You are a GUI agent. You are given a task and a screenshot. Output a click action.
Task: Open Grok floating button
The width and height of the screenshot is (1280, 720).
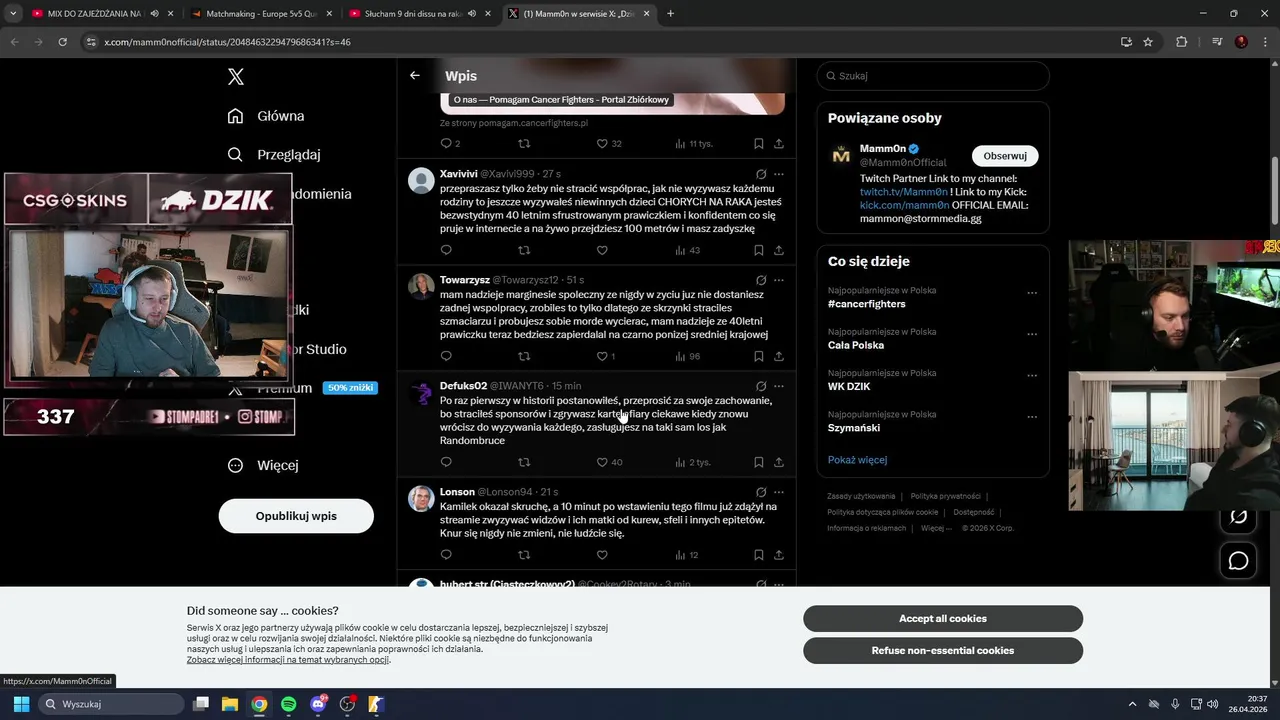point(1238,516)
